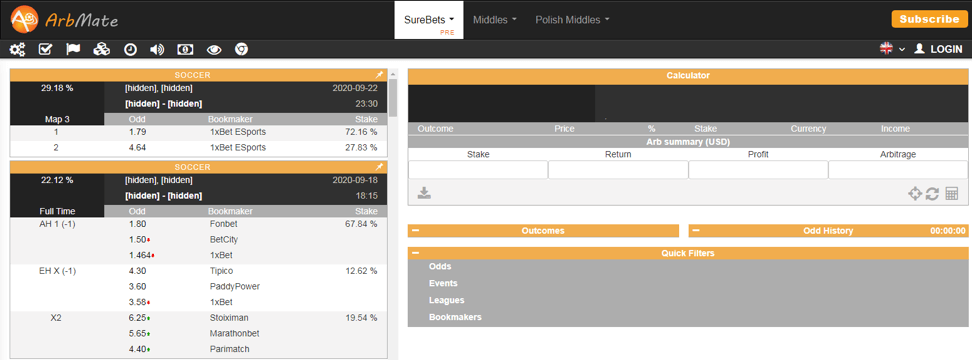Click the Full Time market label
The image size is (972, 360).
tap(57, 211)
